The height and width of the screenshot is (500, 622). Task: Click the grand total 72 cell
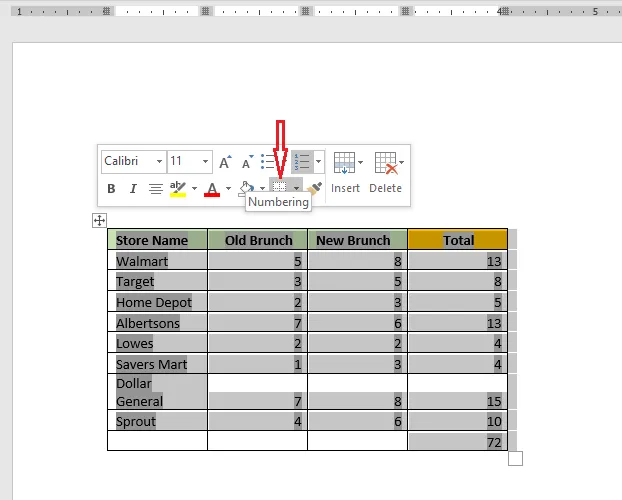tap(457, 441)
